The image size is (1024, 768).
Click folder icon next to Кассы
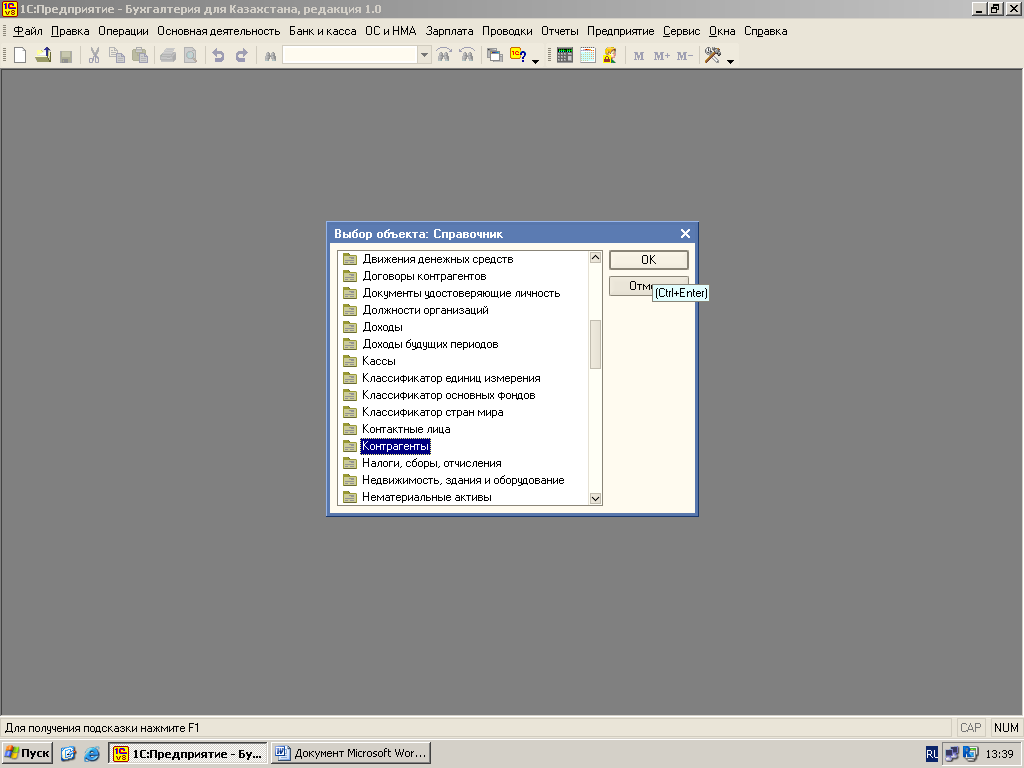coord(350,361)
